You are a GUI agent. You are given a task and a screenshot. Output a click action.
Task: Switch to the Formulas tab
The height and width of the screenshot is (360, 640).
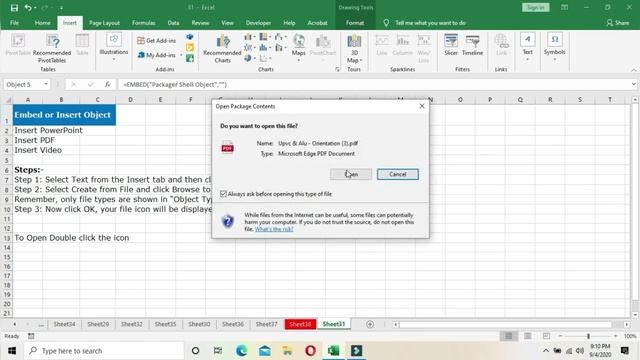tap(144, 23)
